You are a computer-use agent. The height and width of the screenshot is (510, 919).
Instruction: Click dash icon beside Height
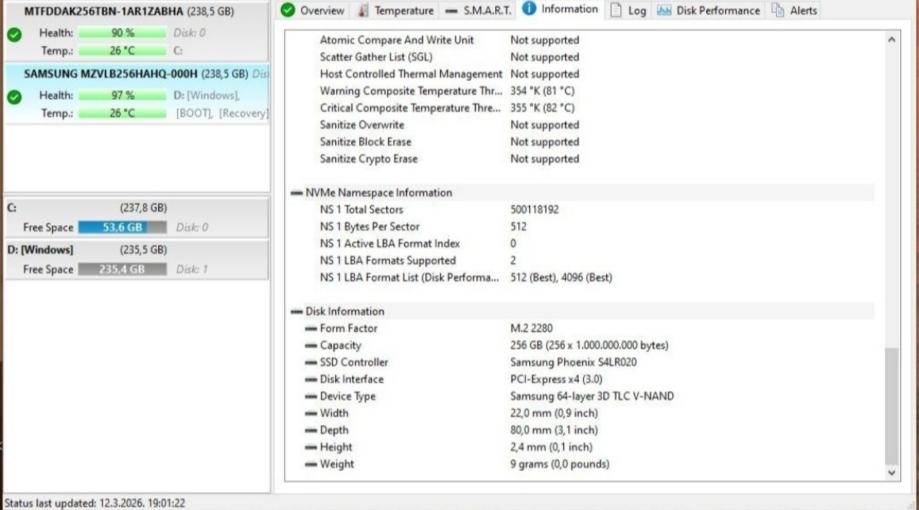click(x=311, y=447)
